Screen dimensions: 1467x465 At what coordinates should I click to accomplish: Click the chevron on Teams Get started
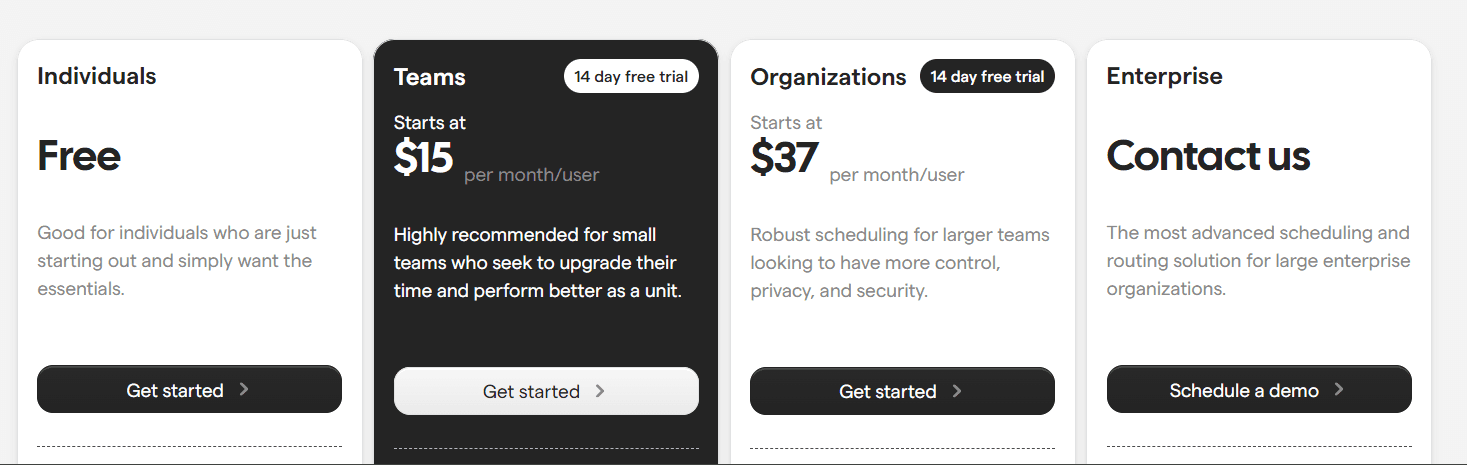(600, 391)
